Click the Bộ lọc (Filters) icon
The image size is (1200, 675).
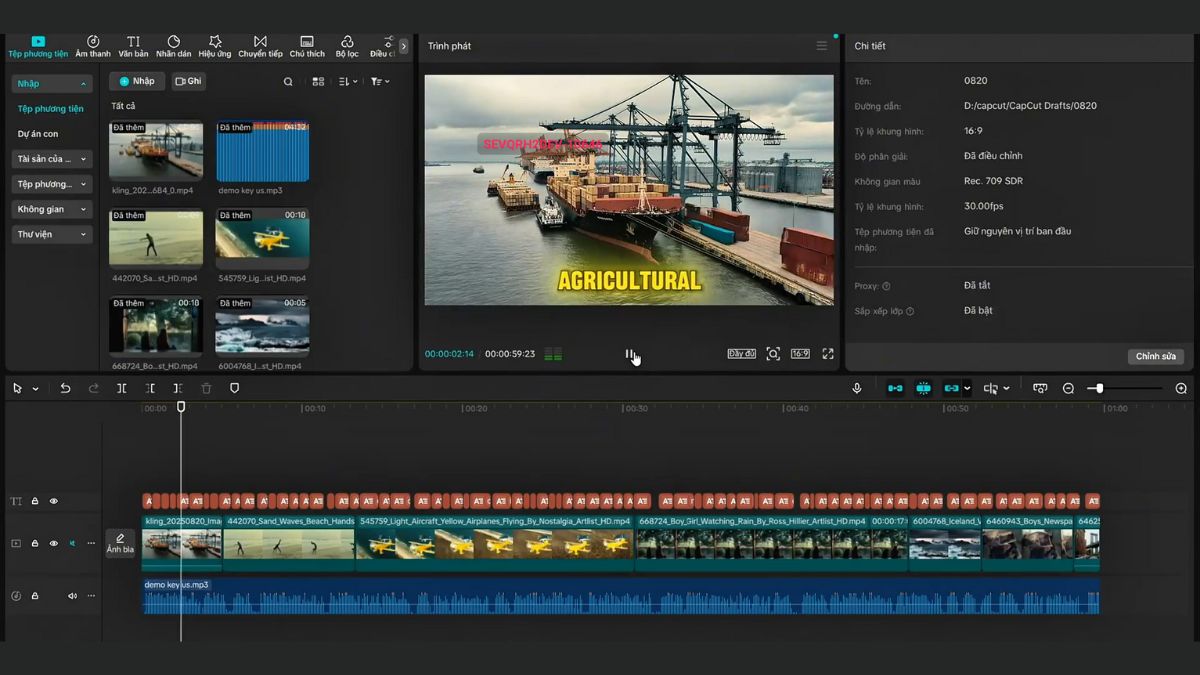pos(346,44)
